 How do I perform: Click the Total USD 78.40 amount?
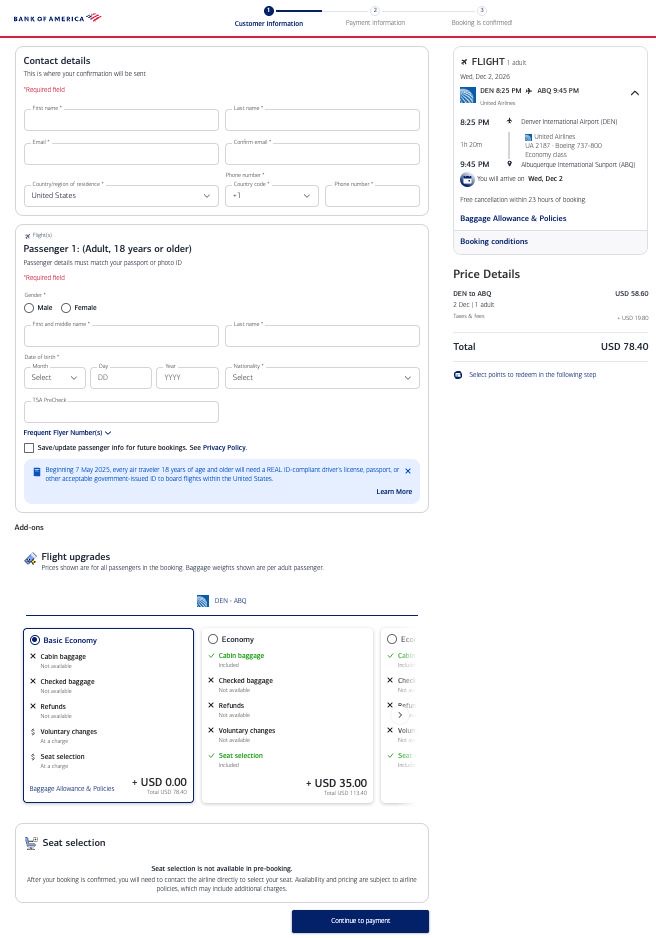tap(624, 347)
